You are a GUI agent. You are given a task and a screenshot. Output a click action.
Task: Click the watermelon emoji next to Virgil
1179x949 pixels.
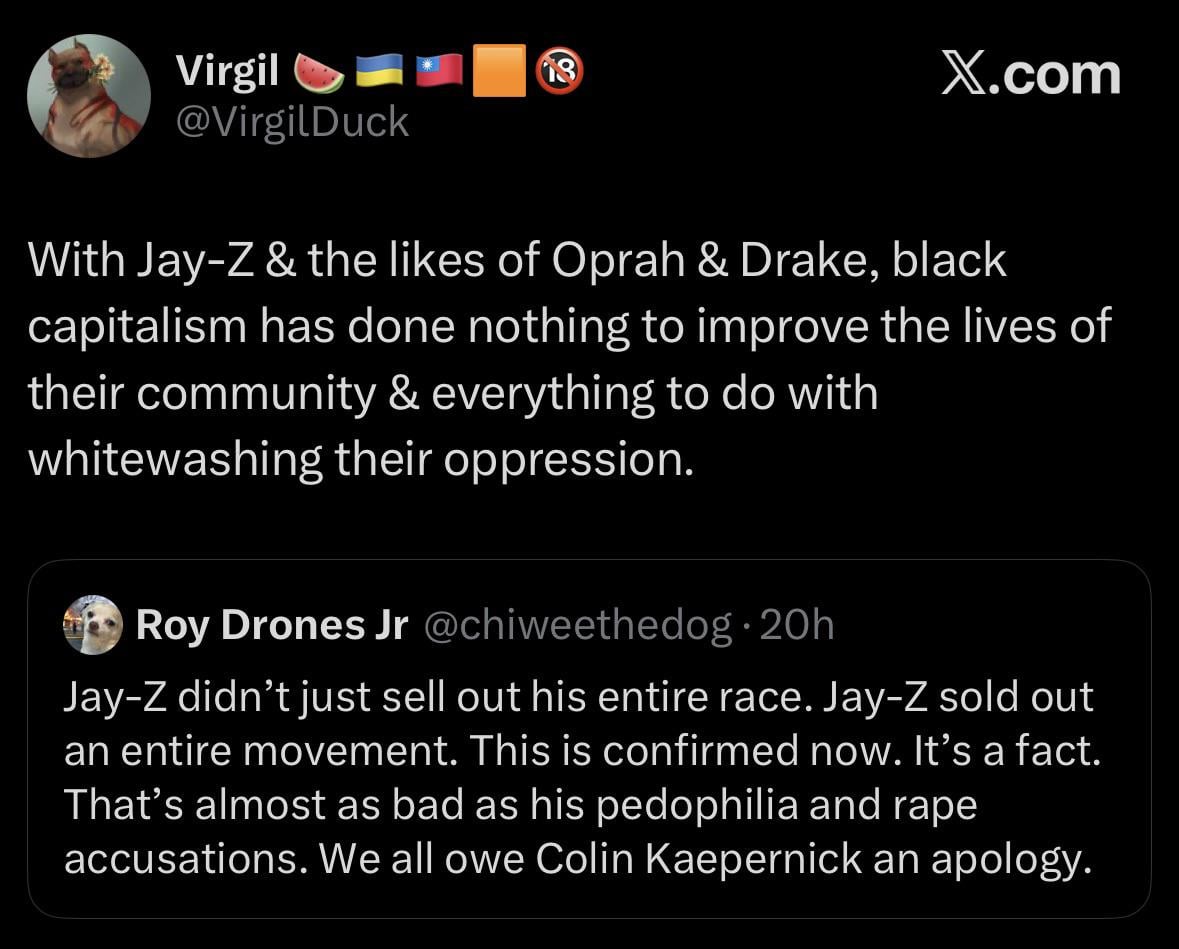coord(318,73)
